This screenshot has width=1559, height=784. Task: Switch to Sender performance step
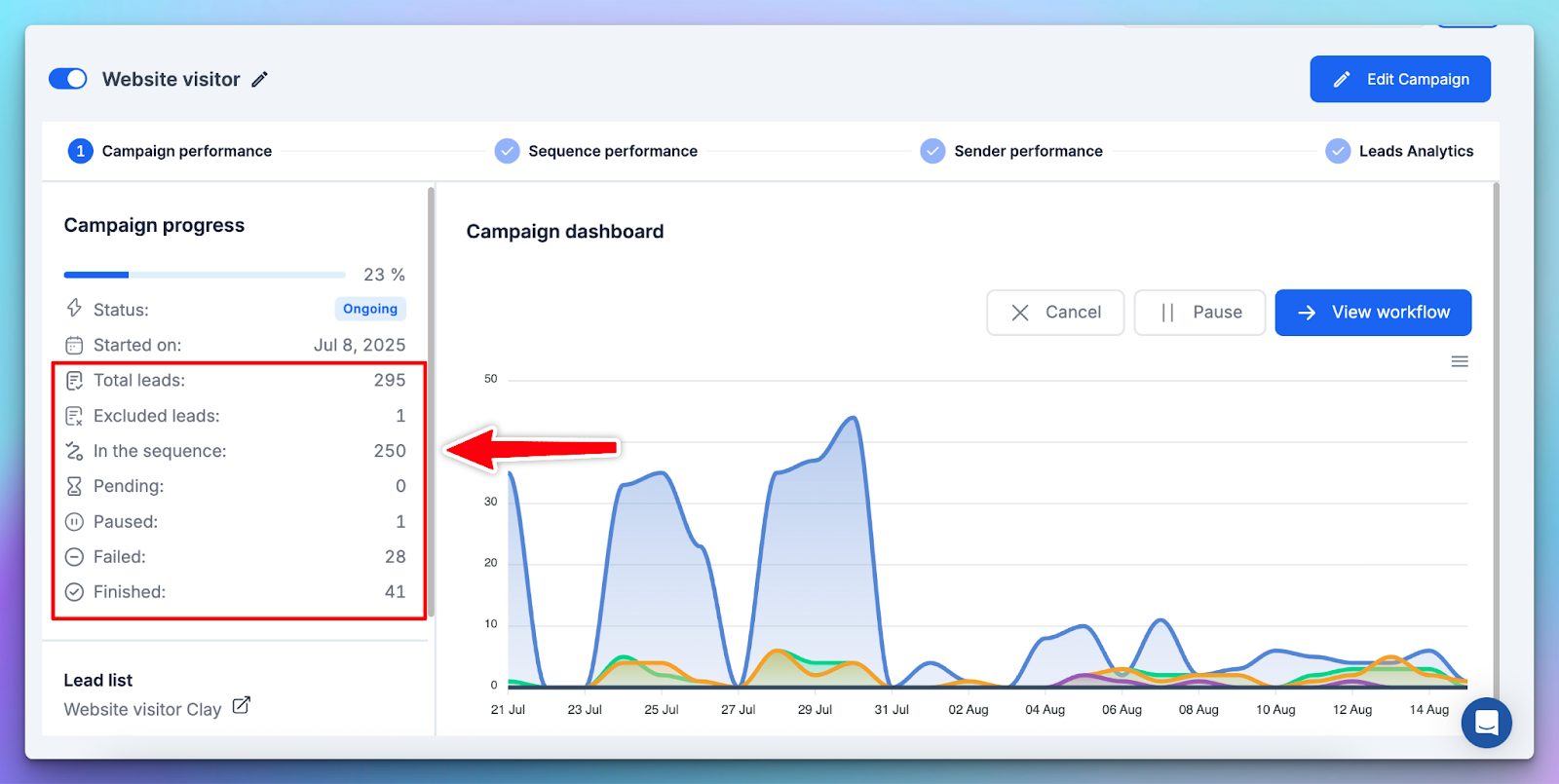1011,151
